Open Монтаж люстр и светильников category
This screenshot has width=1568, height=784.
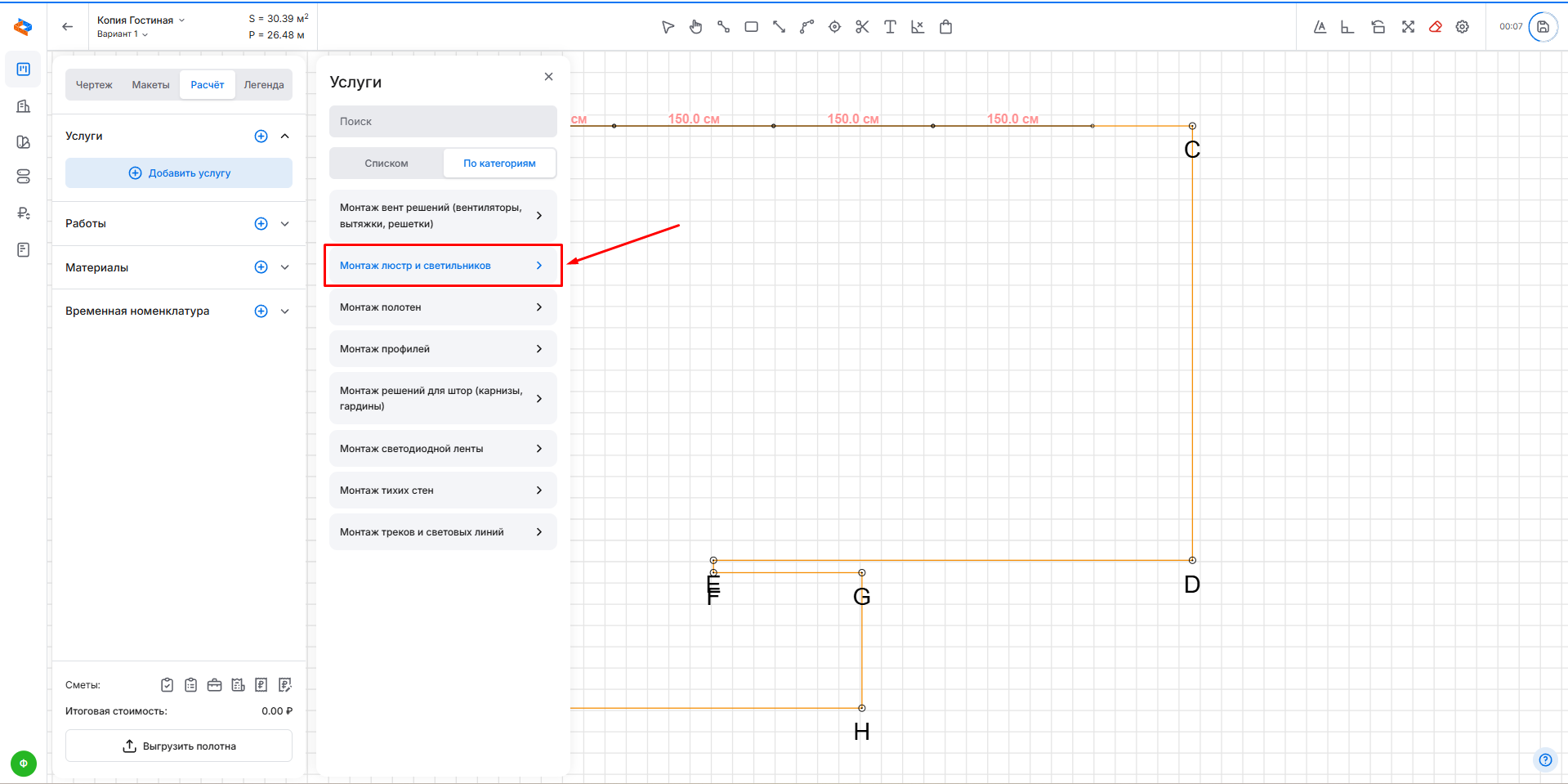(x=443, y=266)
